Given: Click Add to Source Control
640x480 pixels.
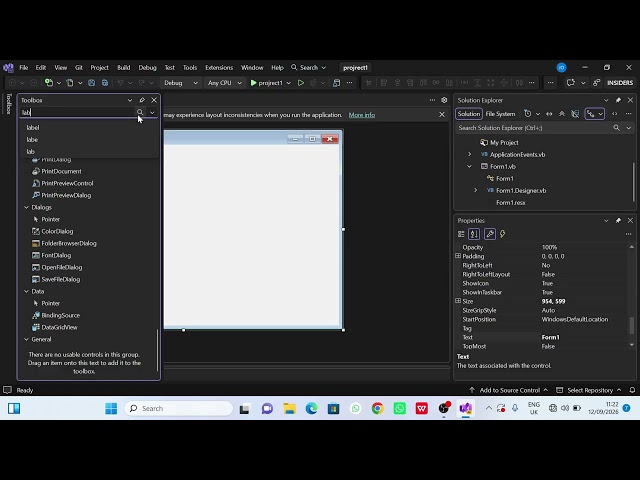Looking at the screenshot, I should click(x=508, y=390).
